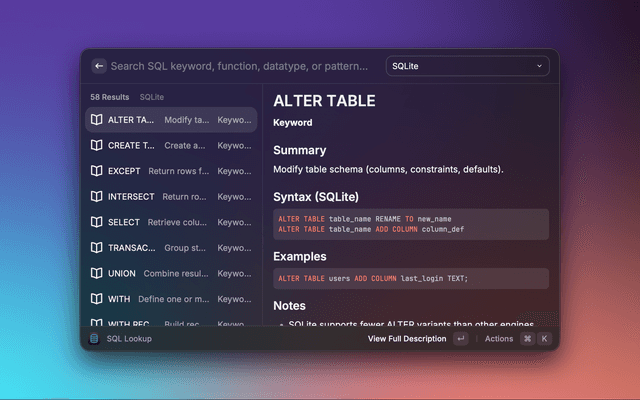Viewport: 640px width, 400px height.
Task: Open the SQLite dialect dropdown
Action: [x=467, y=66]
